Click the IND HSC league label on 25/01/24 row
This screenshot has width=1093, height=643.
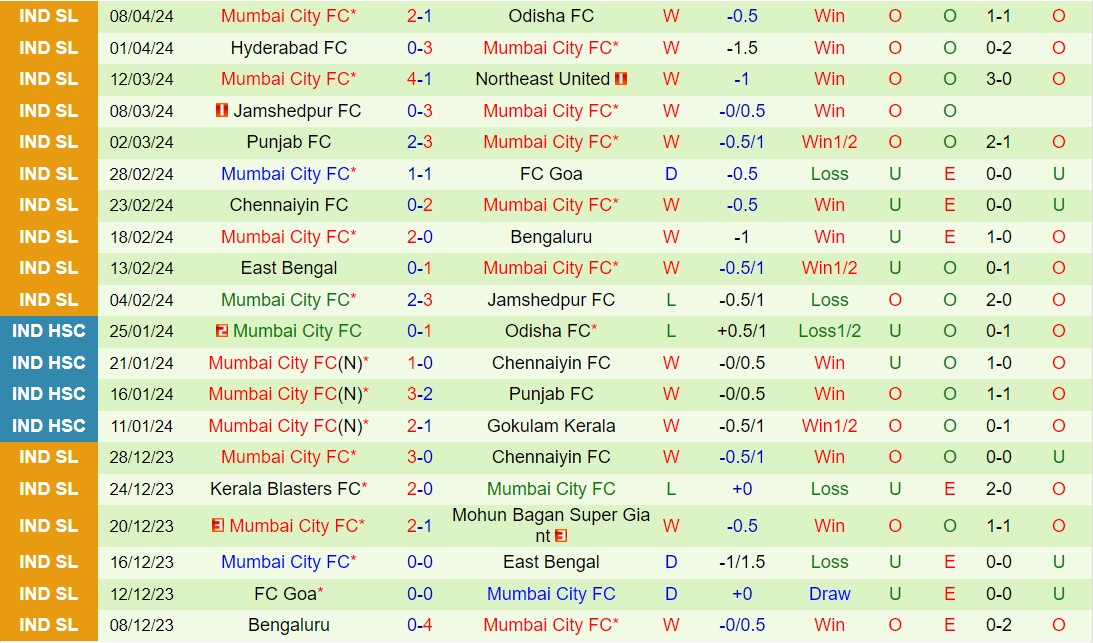(49, 331)
